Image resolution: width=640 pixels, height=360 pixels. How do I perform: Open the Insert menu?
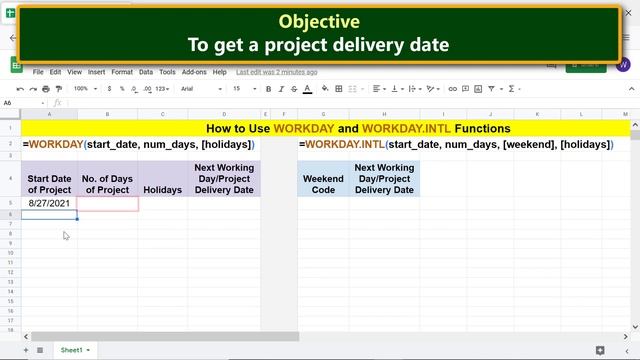pyautogui.click(x=96, y=72)
